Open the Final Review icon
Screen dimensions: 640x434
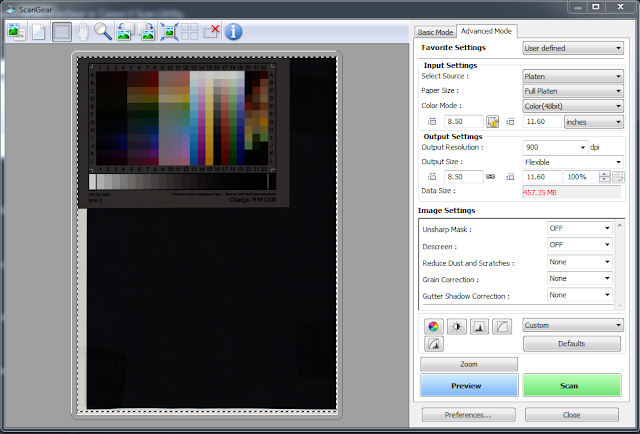(x=433, y=344)
